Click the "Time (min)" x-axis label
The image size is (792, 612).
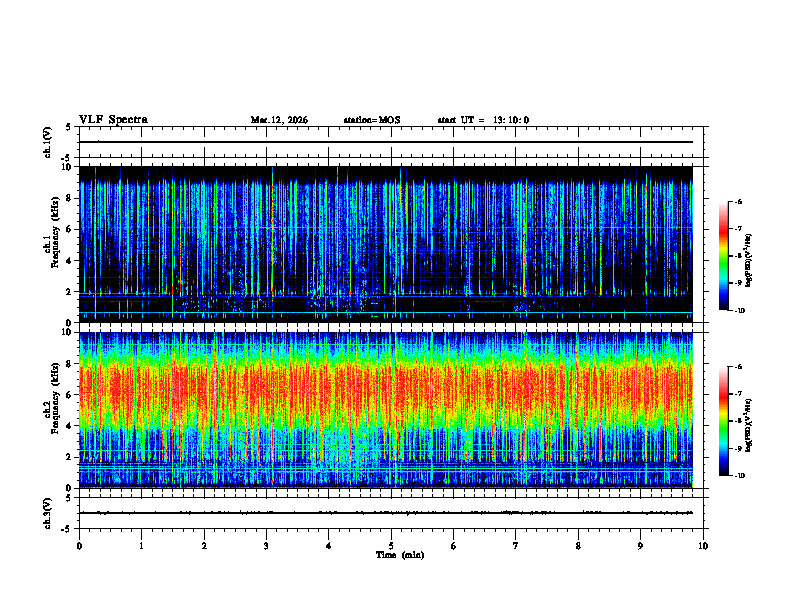[400, 555]
